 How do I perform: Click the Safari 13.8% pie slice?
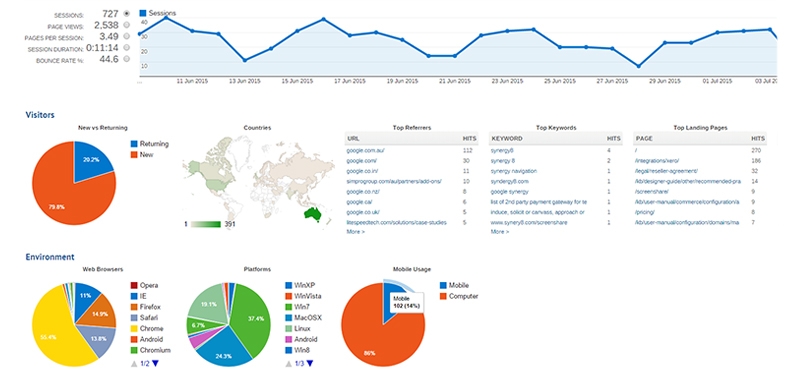(x=97, y=338)
